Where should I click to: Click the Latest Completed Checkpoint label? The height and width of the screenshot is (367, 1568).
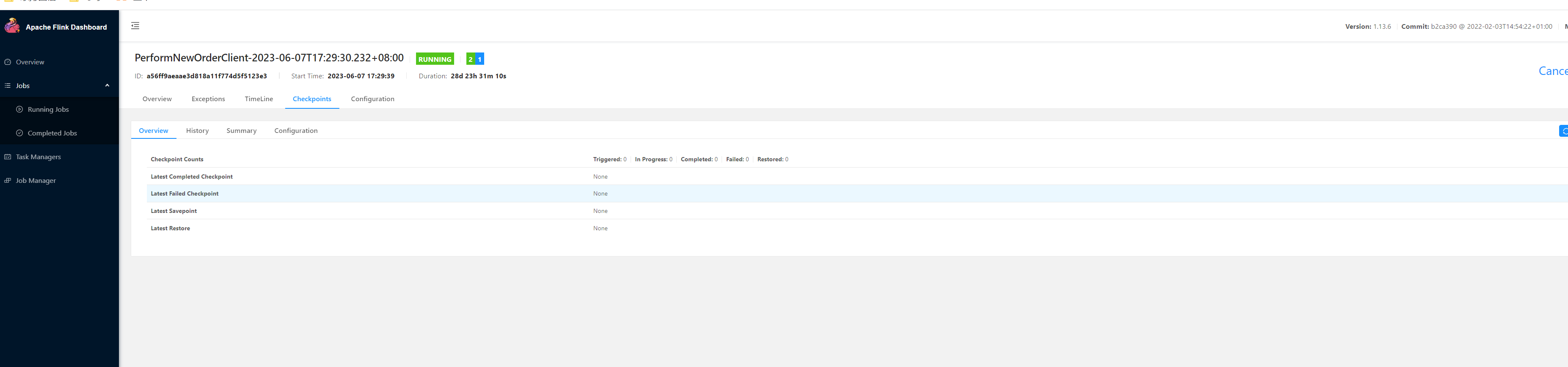tap(192, 177)
